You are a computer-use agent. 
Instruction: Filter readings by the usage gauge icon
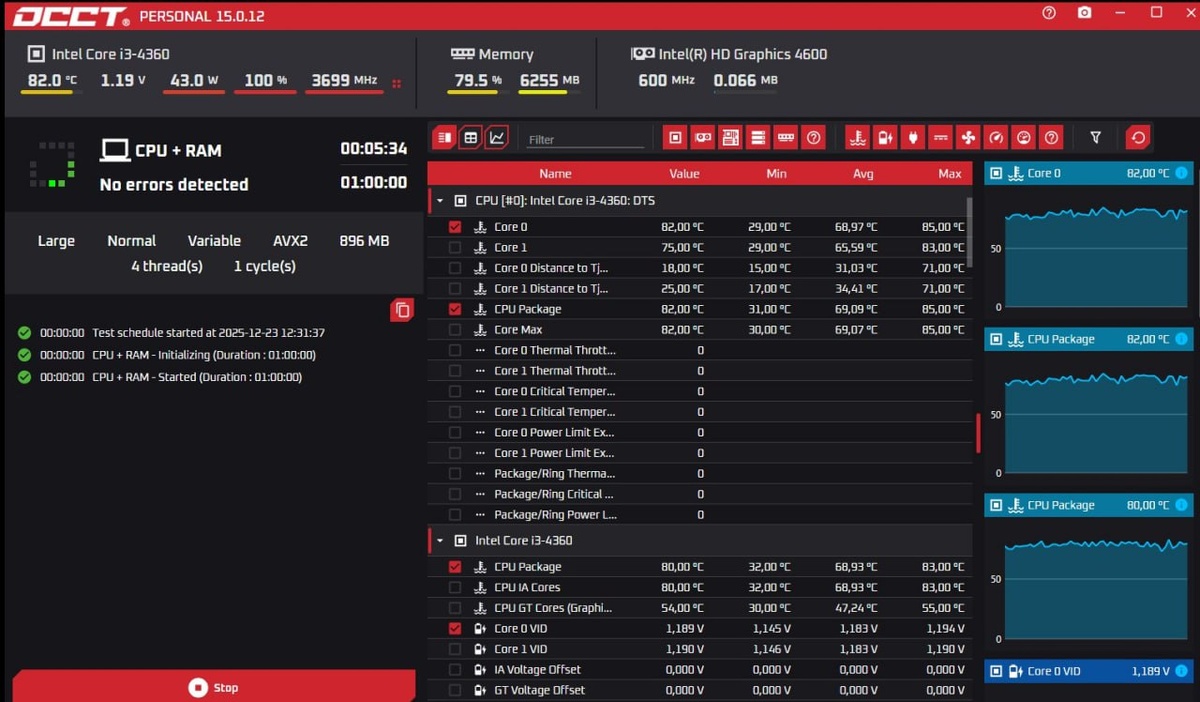coord(1022,137)
